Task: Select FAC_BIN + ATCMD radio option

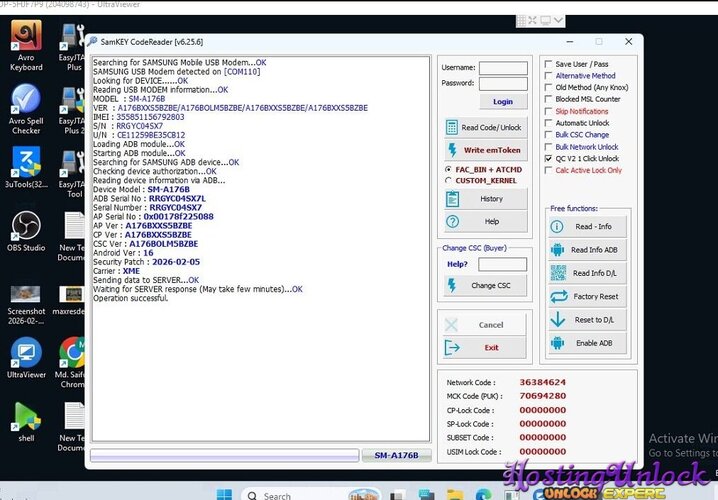Action: tap(448, 169)
